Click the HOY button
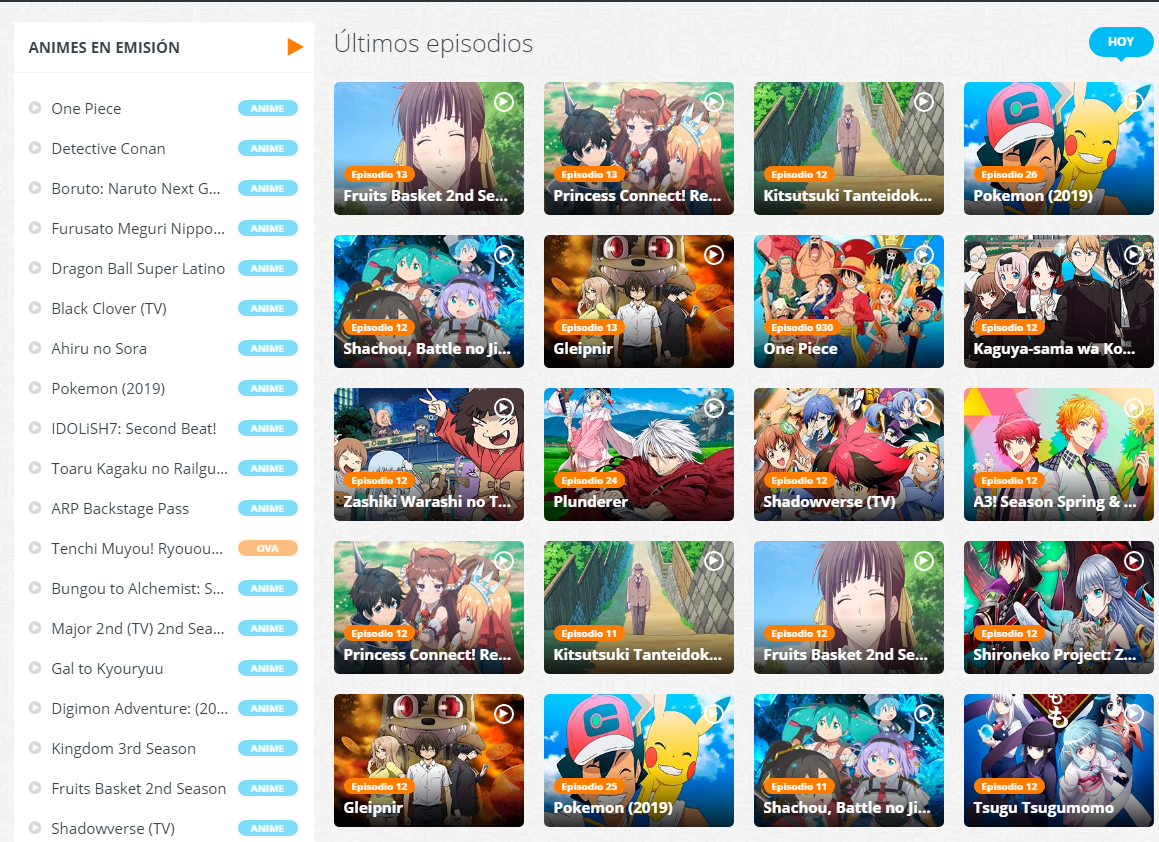The image size is (1159, 842). click(1120, 42)
